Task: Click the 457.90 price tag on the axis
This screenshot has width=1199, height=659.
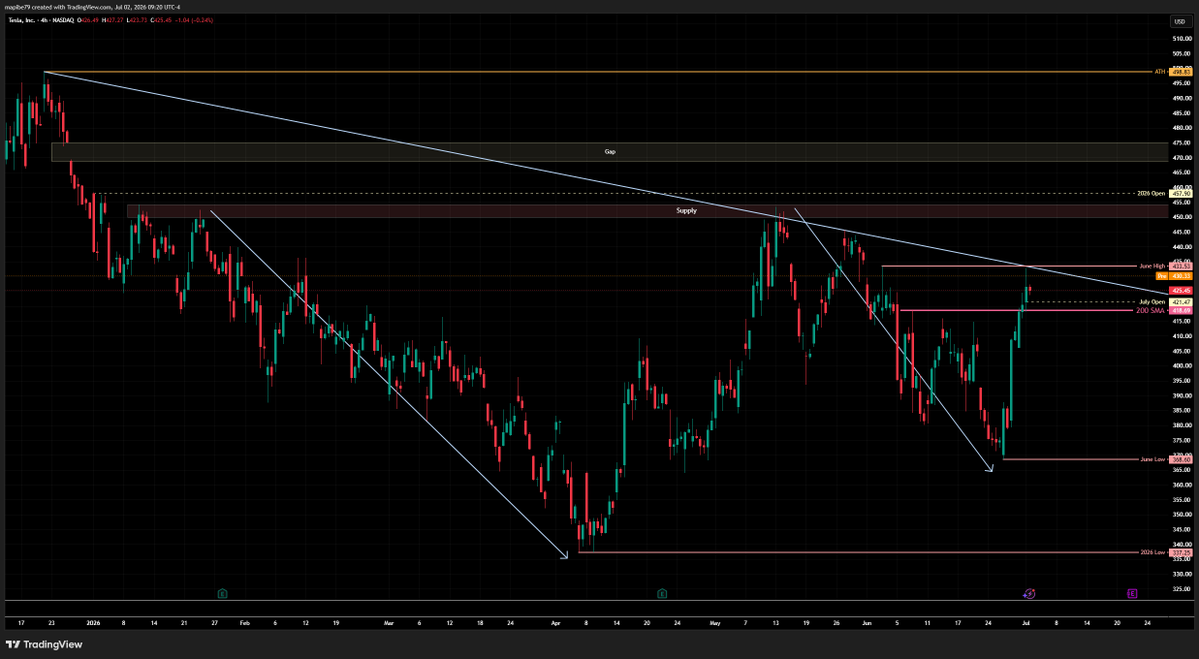Action: [1181, 193]
